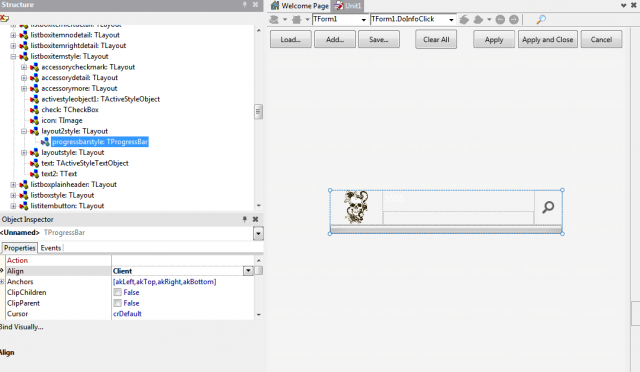
Task: Select activestyleobject1: TActiveStyleObject
Action: pos(100,99)
